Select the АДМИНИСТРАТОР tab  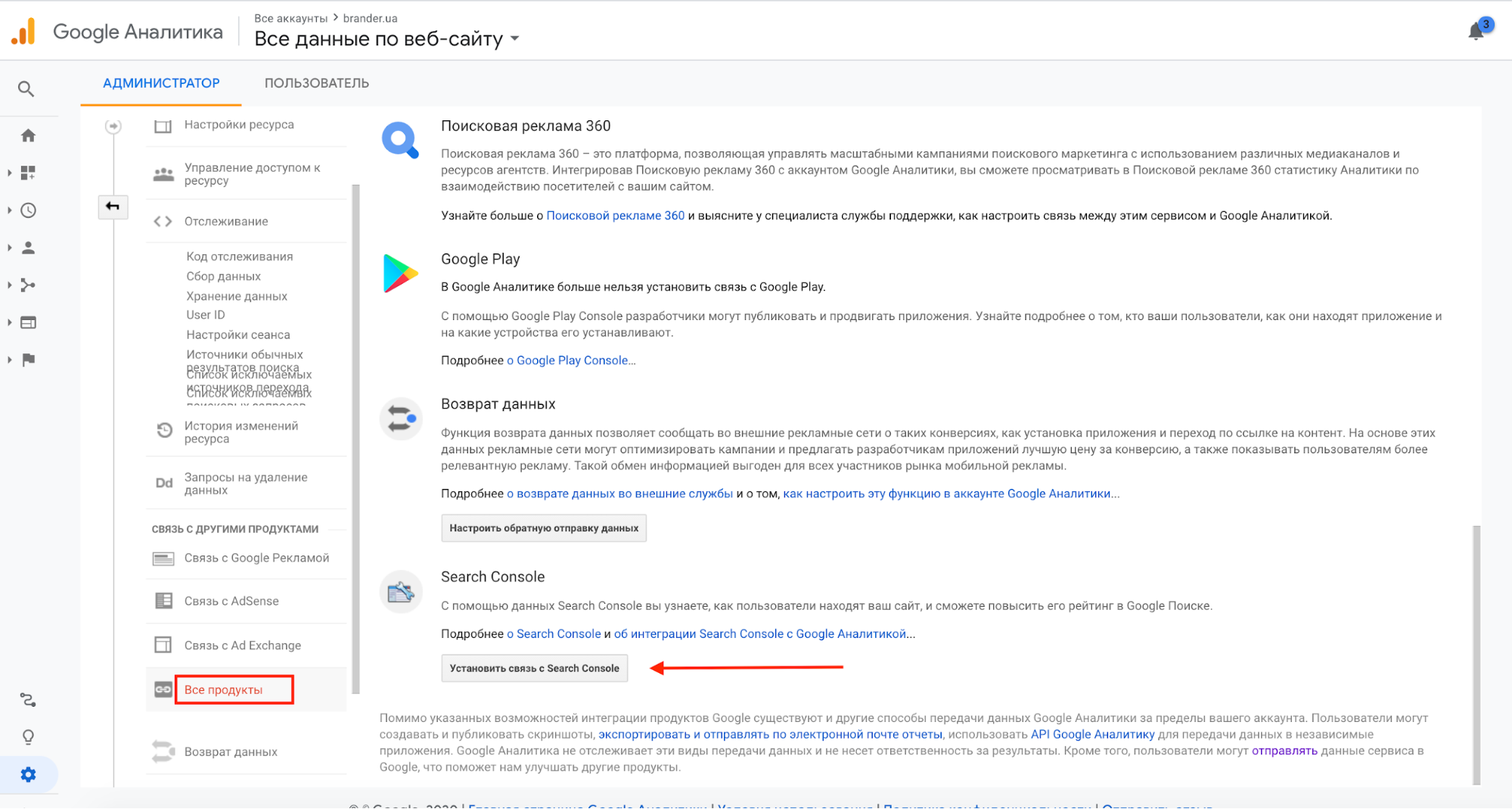pos(161,83)
